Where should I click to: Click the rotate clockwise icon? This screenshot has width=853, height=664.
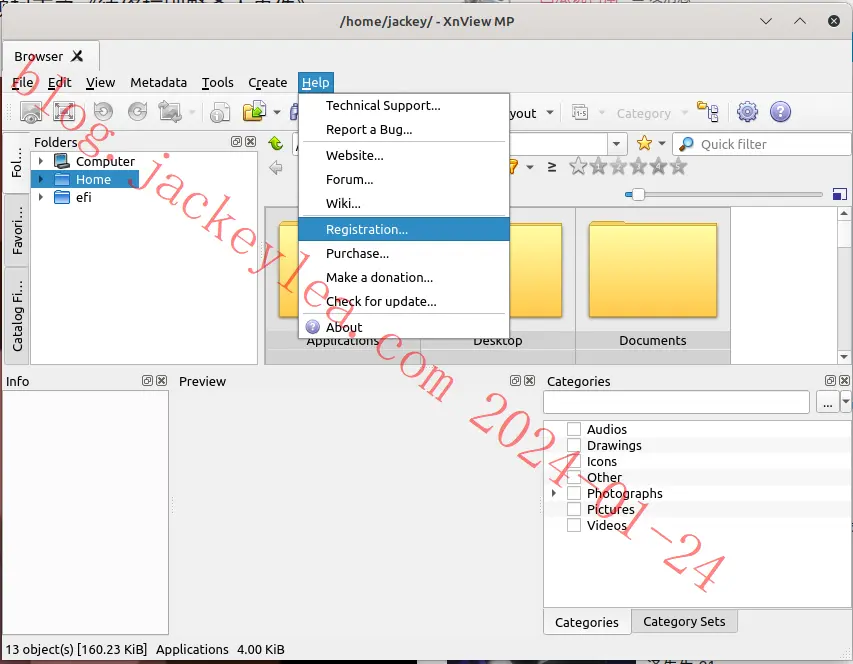pyautogui.click(x=138, y=112)
